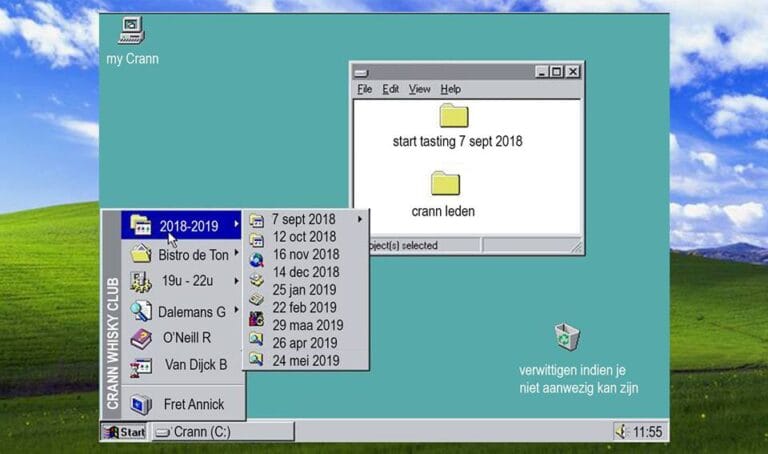Click the book icon beside O'Neill R
This screenshot has width=768, height=454.
coord(141,338)
